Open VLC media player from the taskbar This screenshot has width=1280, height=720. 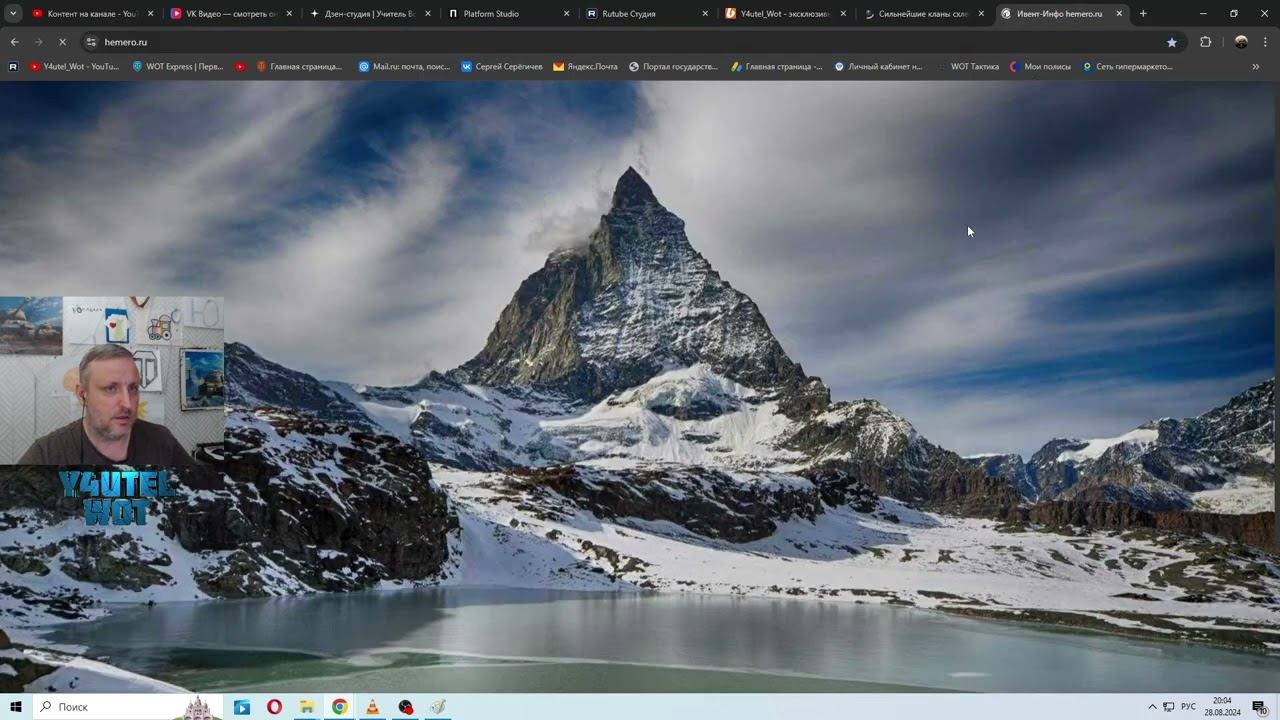[372, 707]
